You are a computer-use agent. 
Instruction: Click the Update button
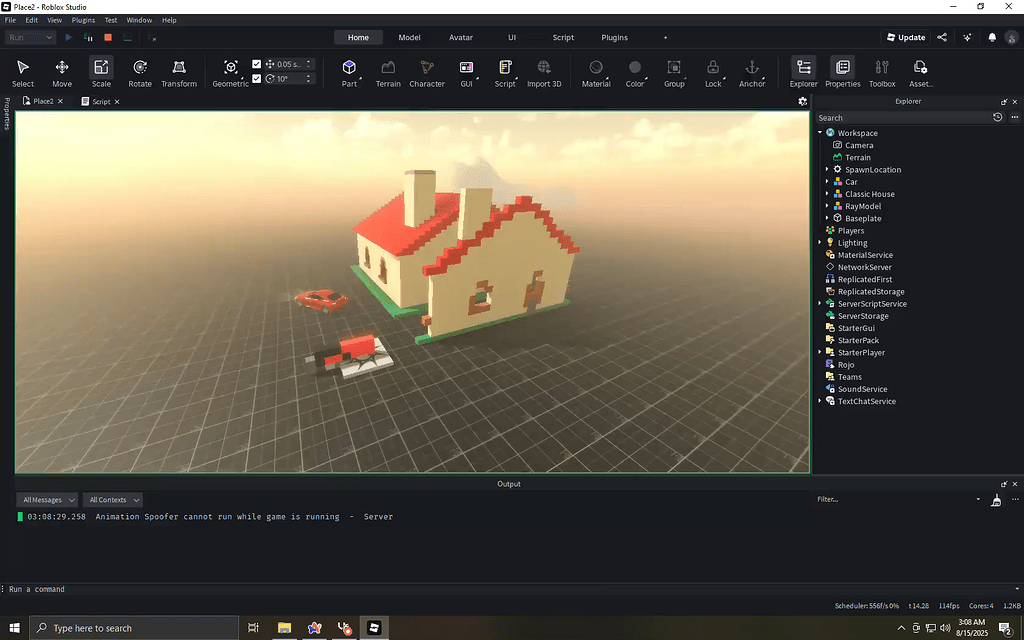[x=905, y=37]
